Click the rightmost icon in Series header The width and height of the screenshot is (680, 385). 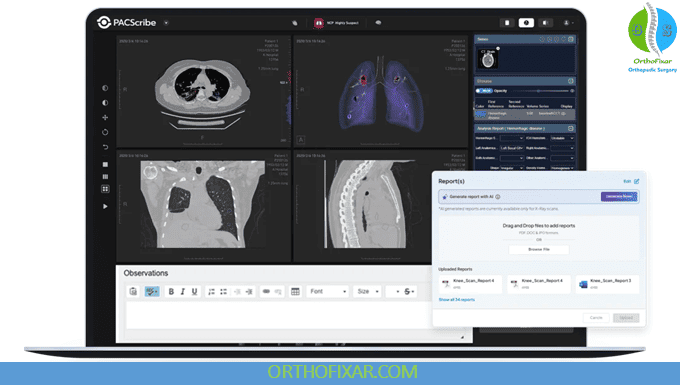point(571,39)
